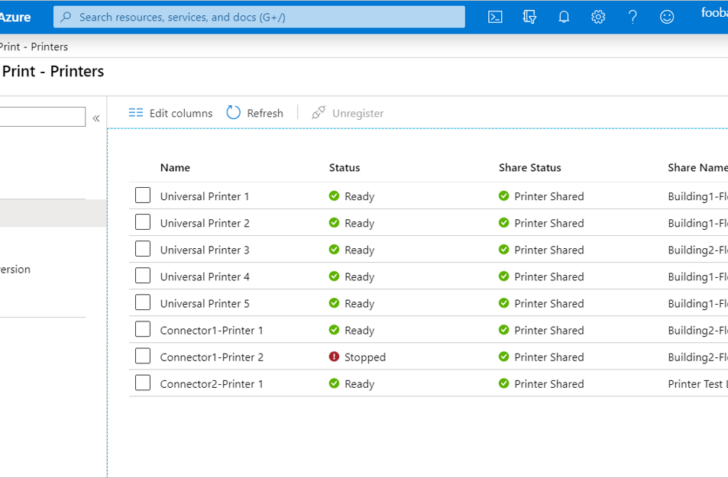This screenshot has width=728, height=478.
Task: Select the Connector1-Printer 2 checkbox
Action: tap(143, 356)
